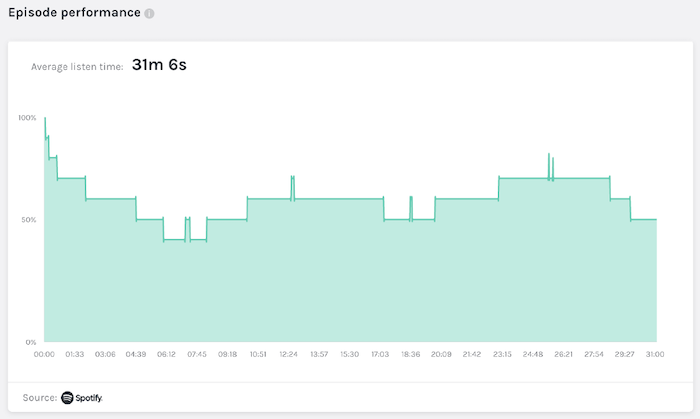Viewport: 700px width, 419px height.
Task: Click the 01:33 time axis label
Action: tap(75, 354)
